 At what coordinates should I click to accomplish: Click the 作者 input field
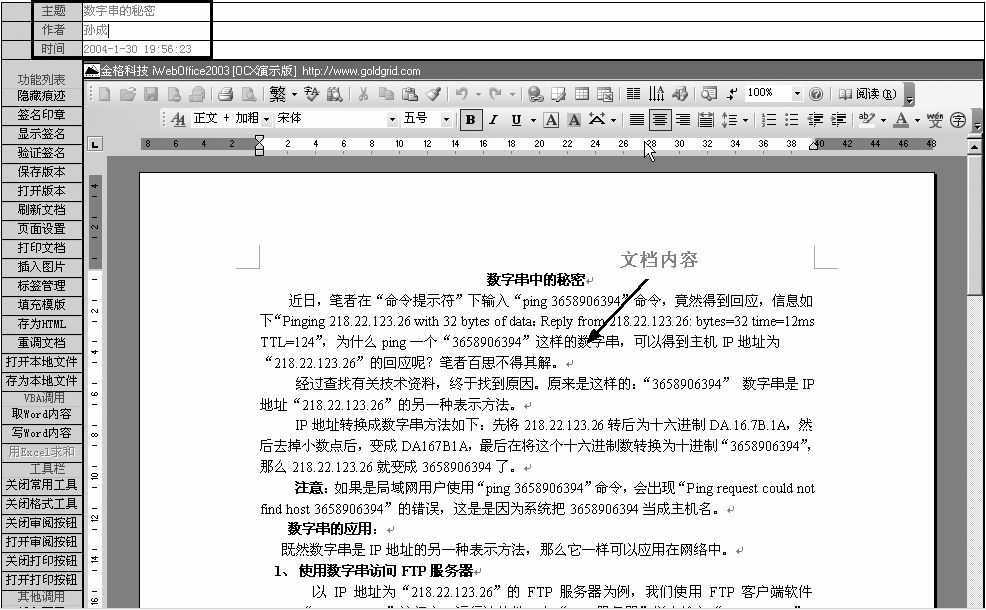[x=145, y=30]
